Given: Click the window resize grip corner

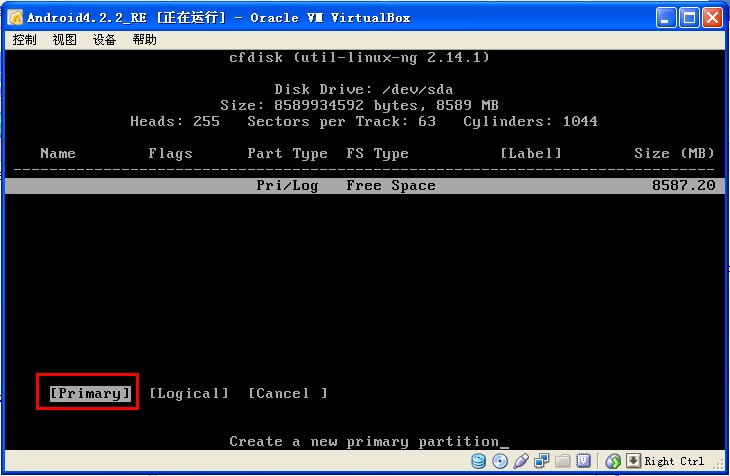Looking at the screenshot, I should pyautogui.click(x=720, y=463).
